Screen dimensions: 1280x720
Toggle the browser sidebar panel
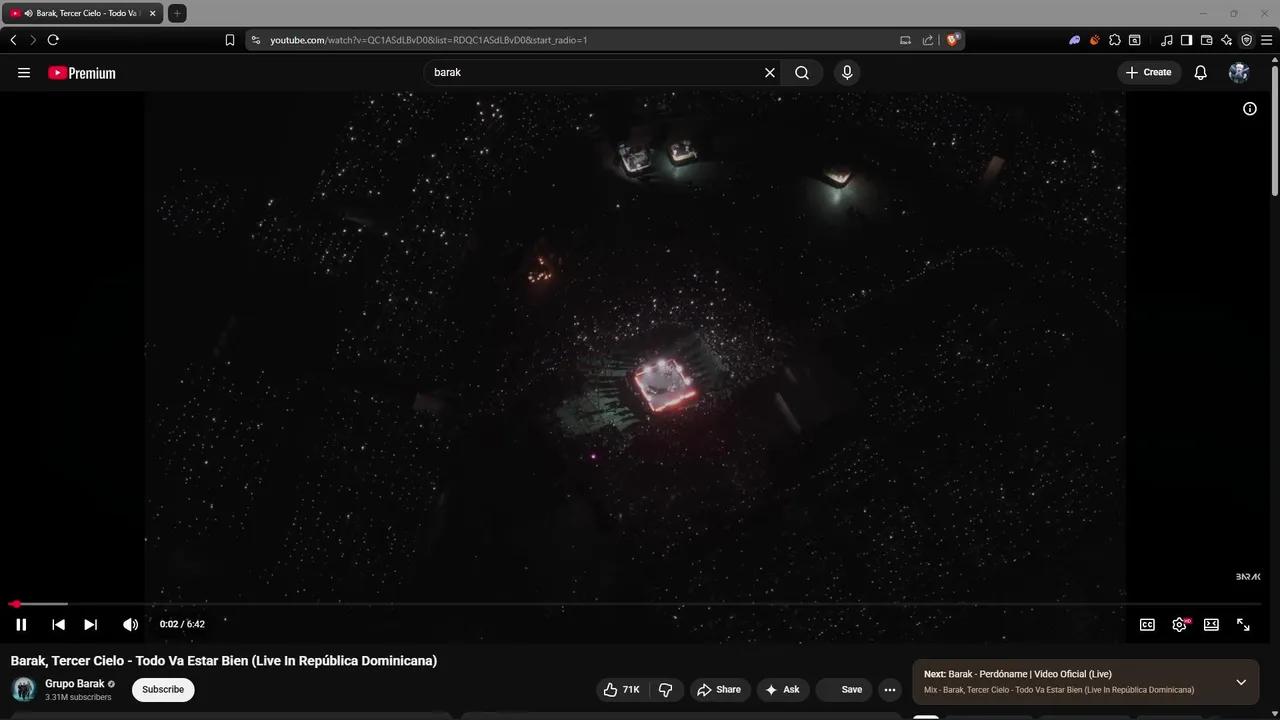click(x=1187, y=40)
